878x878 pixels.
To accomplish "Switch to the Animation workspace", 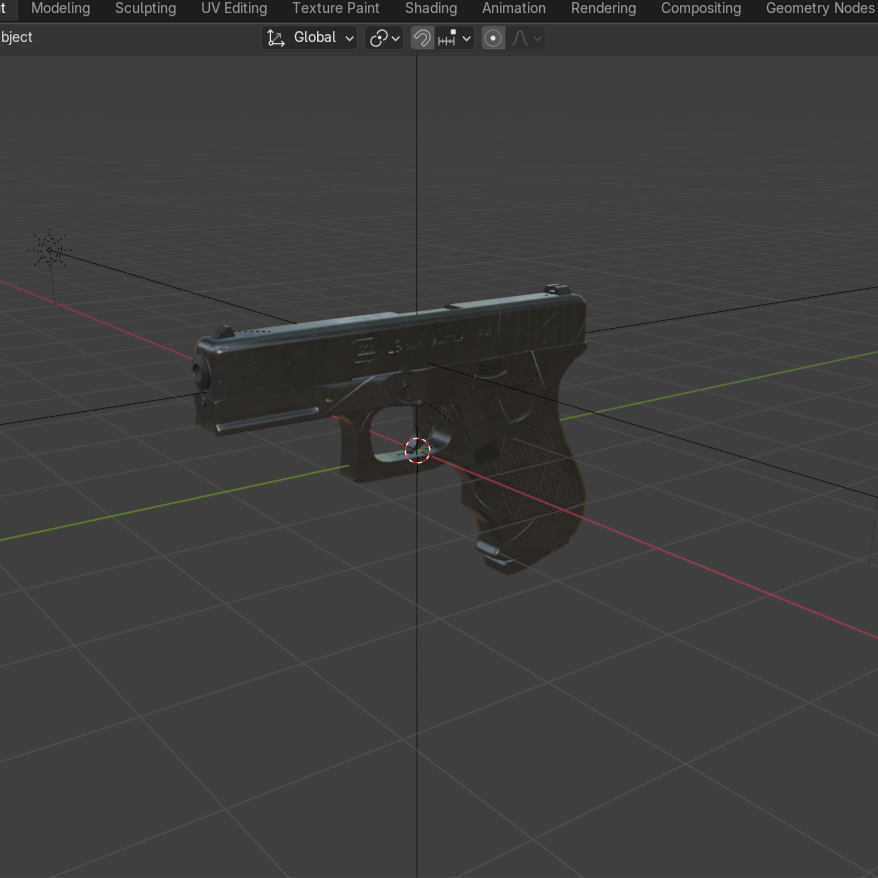I will point(513,9).
